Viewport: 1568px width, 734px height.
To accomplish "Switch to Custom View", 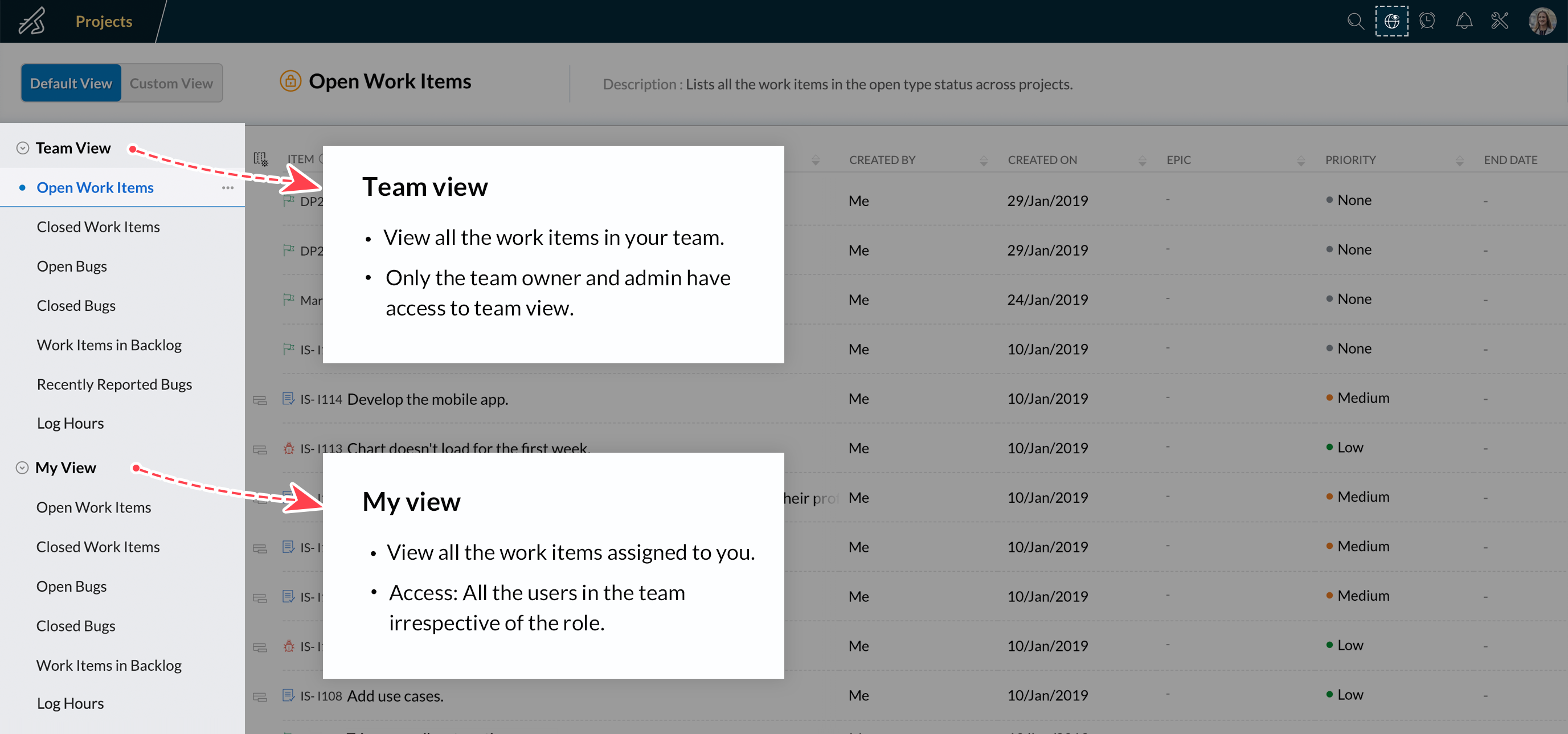I will pyautogui.click(x=171, y=83).
